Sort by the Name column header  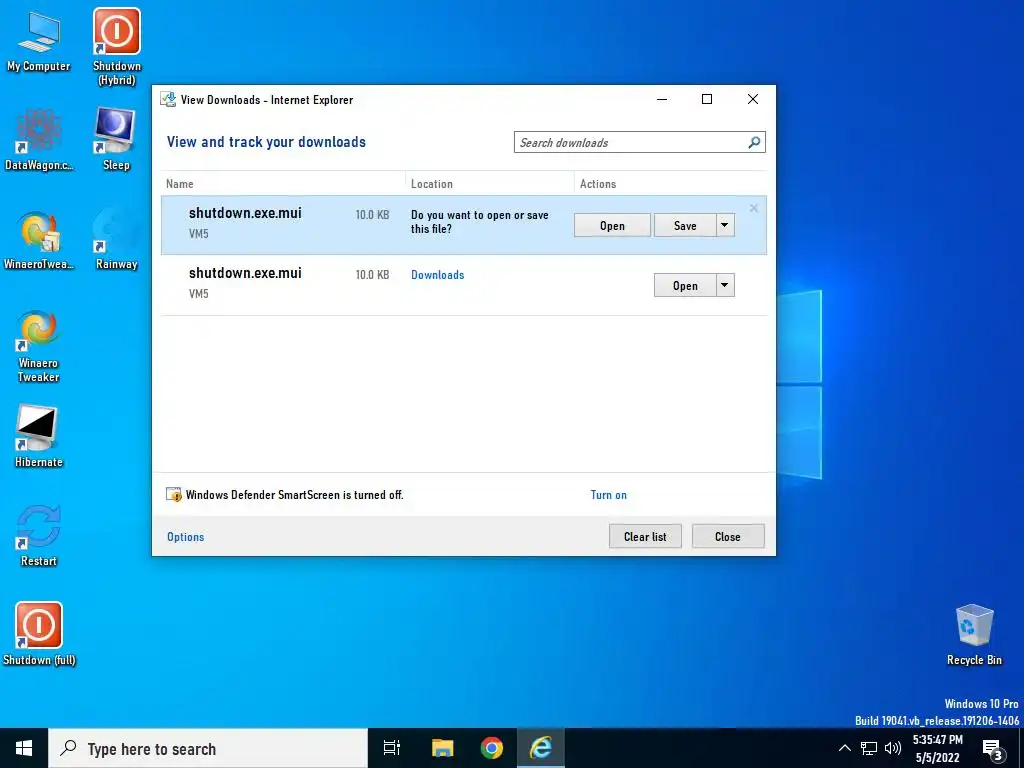pos(283,184)
